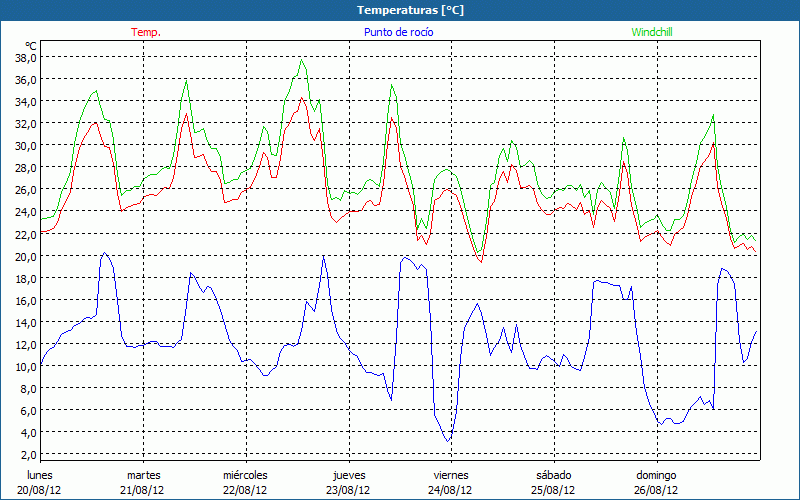Select the red 'Temp.' legend label

(146, 32)
